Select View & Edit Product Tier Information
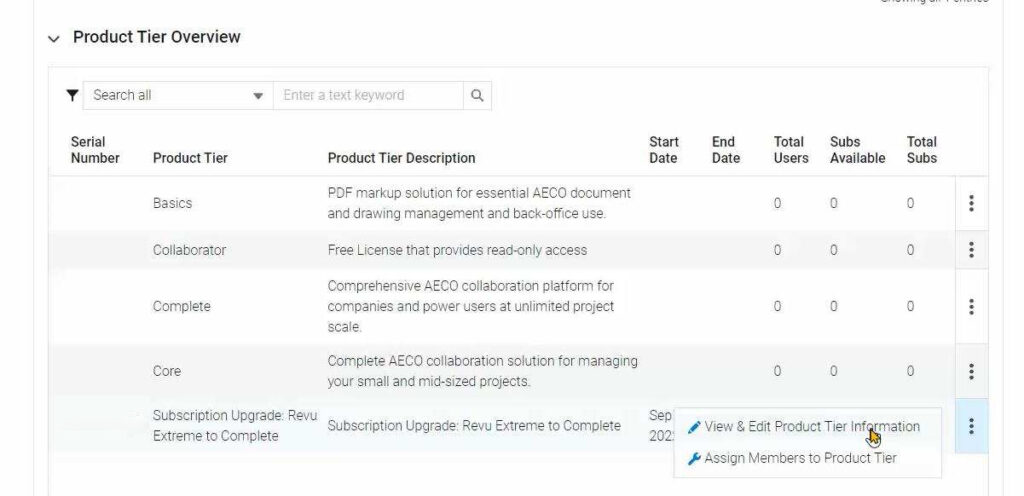The image size is (1024, 496). [811, 426]
